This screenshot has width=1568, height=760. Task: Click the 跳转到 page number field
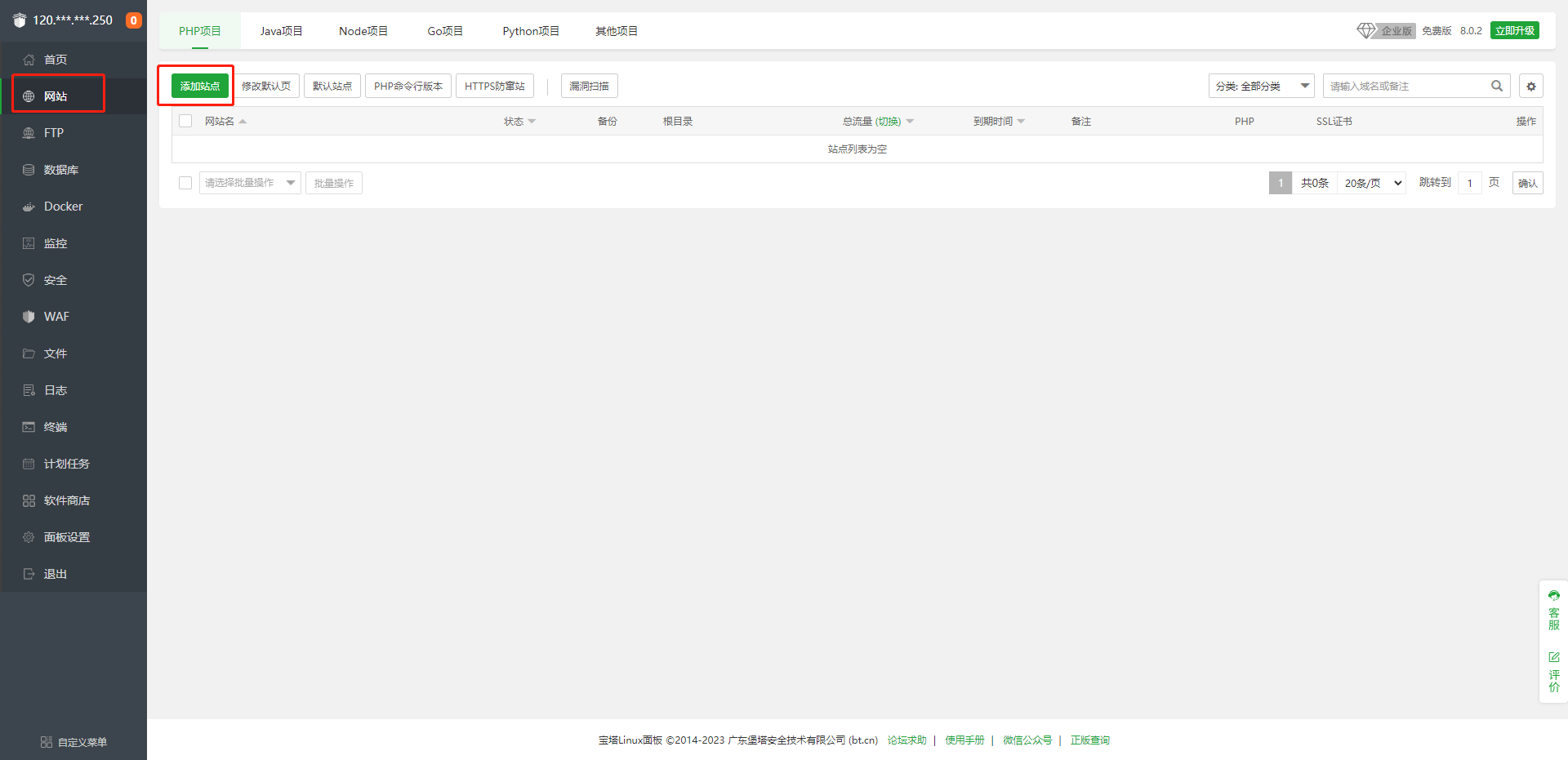[1470, 183]
